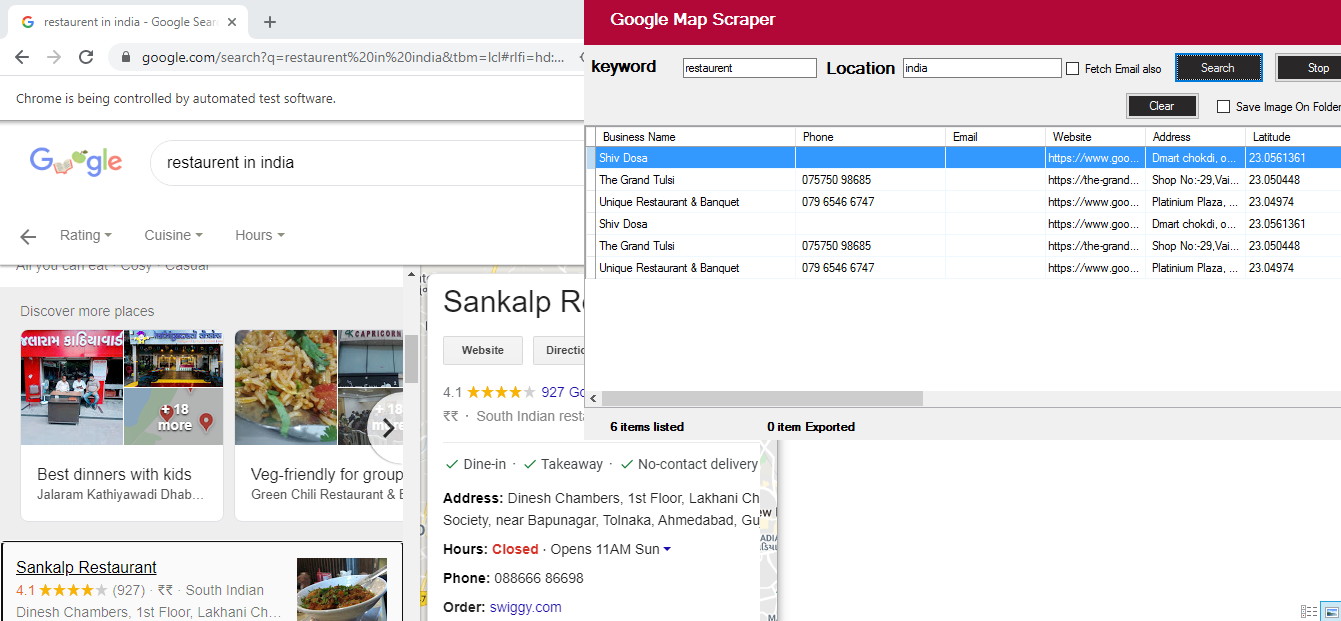
Task: Click the Location input field
Action: coord(982,68)
